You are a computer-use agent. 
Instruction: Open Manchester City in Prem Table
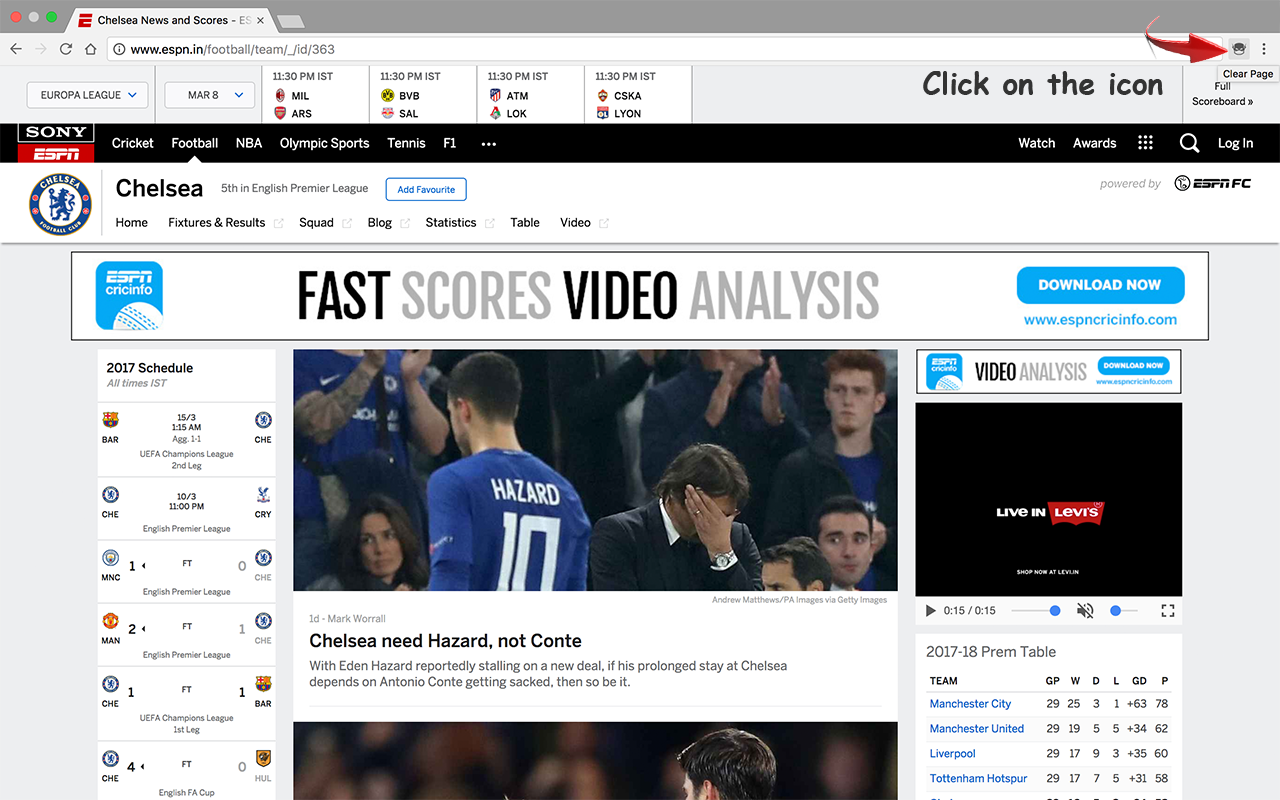click(970, 704)
